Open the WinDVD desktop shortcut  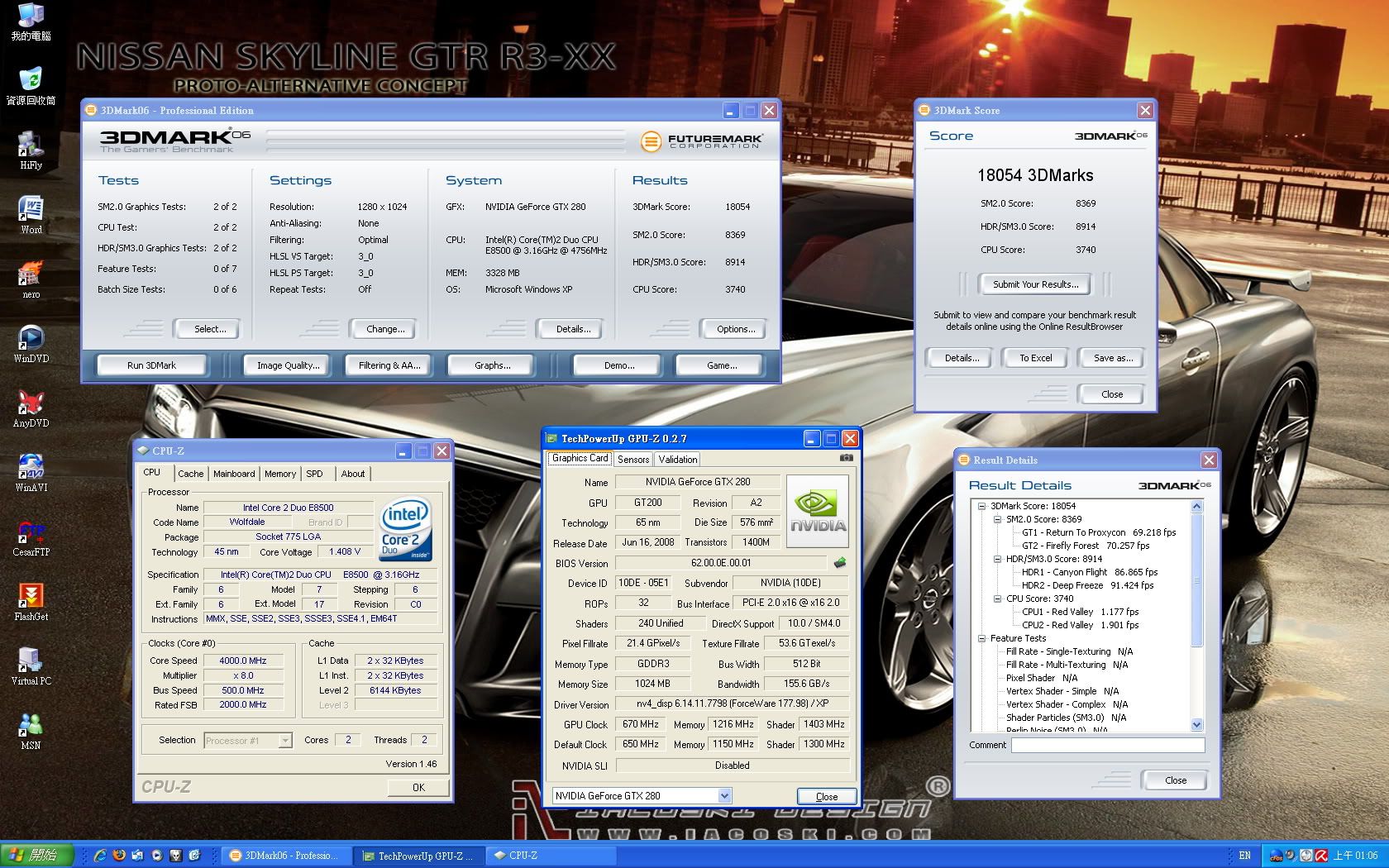[x=31, y=344]
